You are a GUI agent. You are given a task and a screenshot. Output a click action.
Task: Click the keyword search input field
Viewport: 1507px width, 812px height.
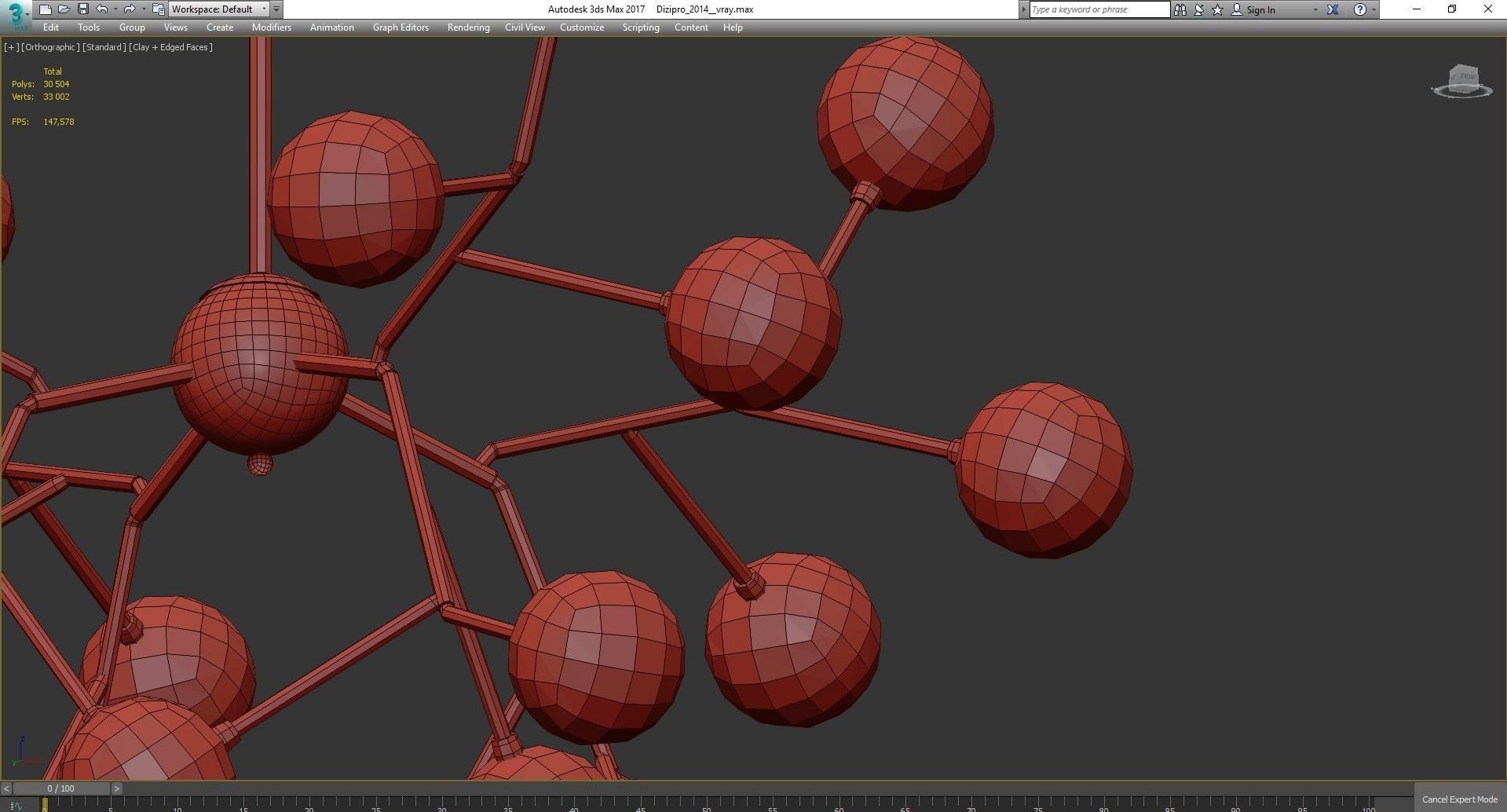(1099, 9)
